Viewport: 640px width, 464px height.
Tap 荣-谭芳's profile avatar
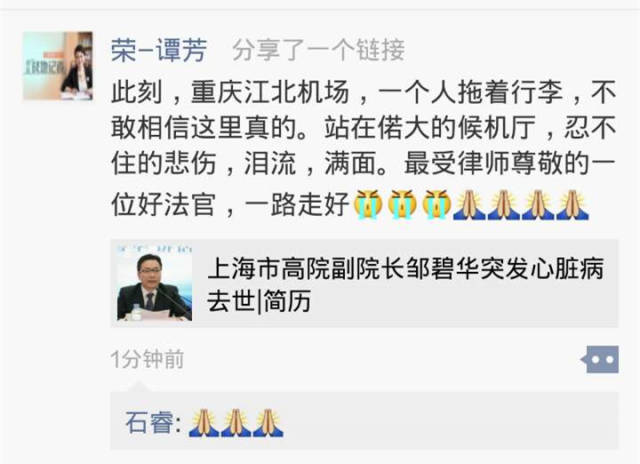coord(58,66)
